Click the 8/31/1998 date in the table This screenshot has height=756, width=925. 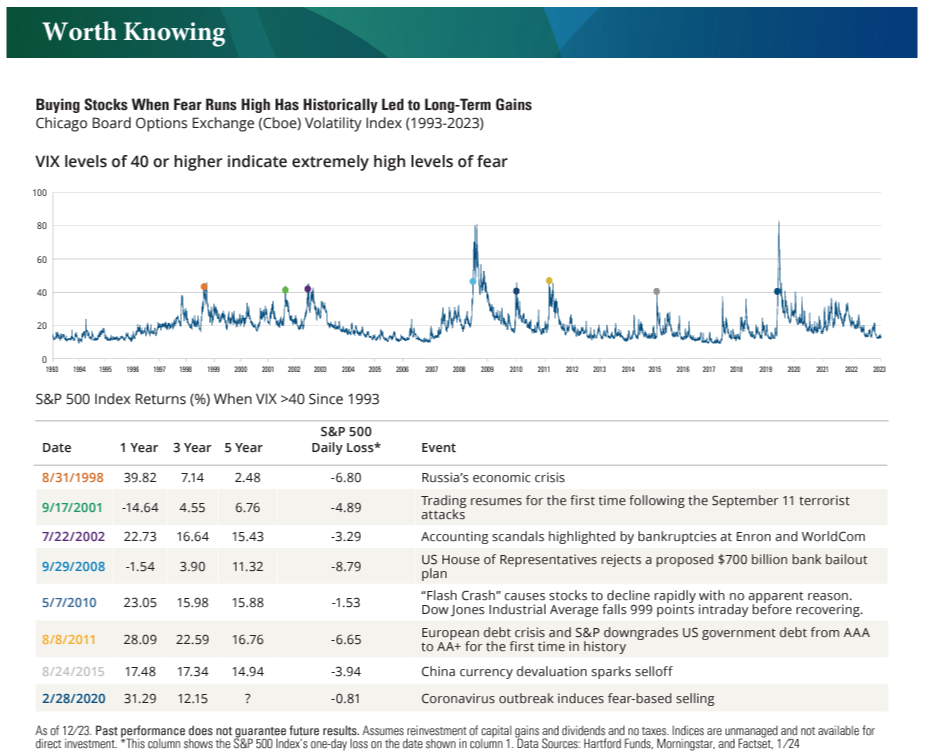click(x=73, y=478)
